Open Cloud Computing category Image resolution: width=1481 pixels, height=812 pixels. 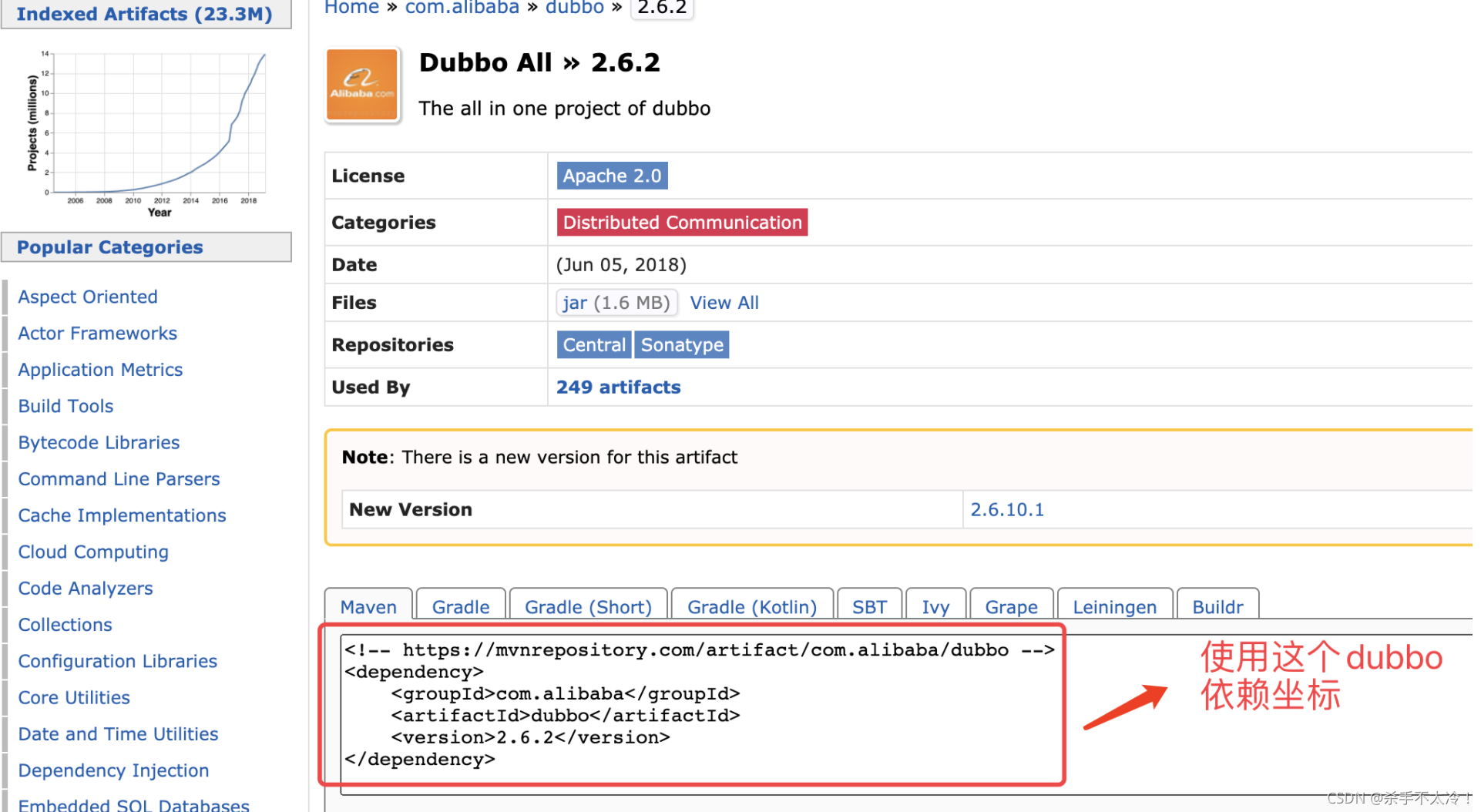click(x=93, y=552)
